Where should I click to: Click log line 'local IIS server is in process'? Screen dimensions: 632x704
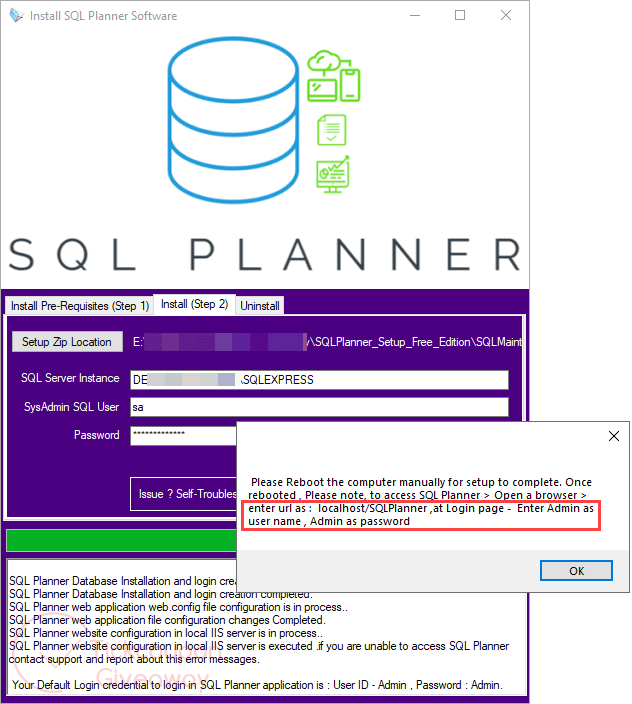pyautogui.click(x=166, y=633)
